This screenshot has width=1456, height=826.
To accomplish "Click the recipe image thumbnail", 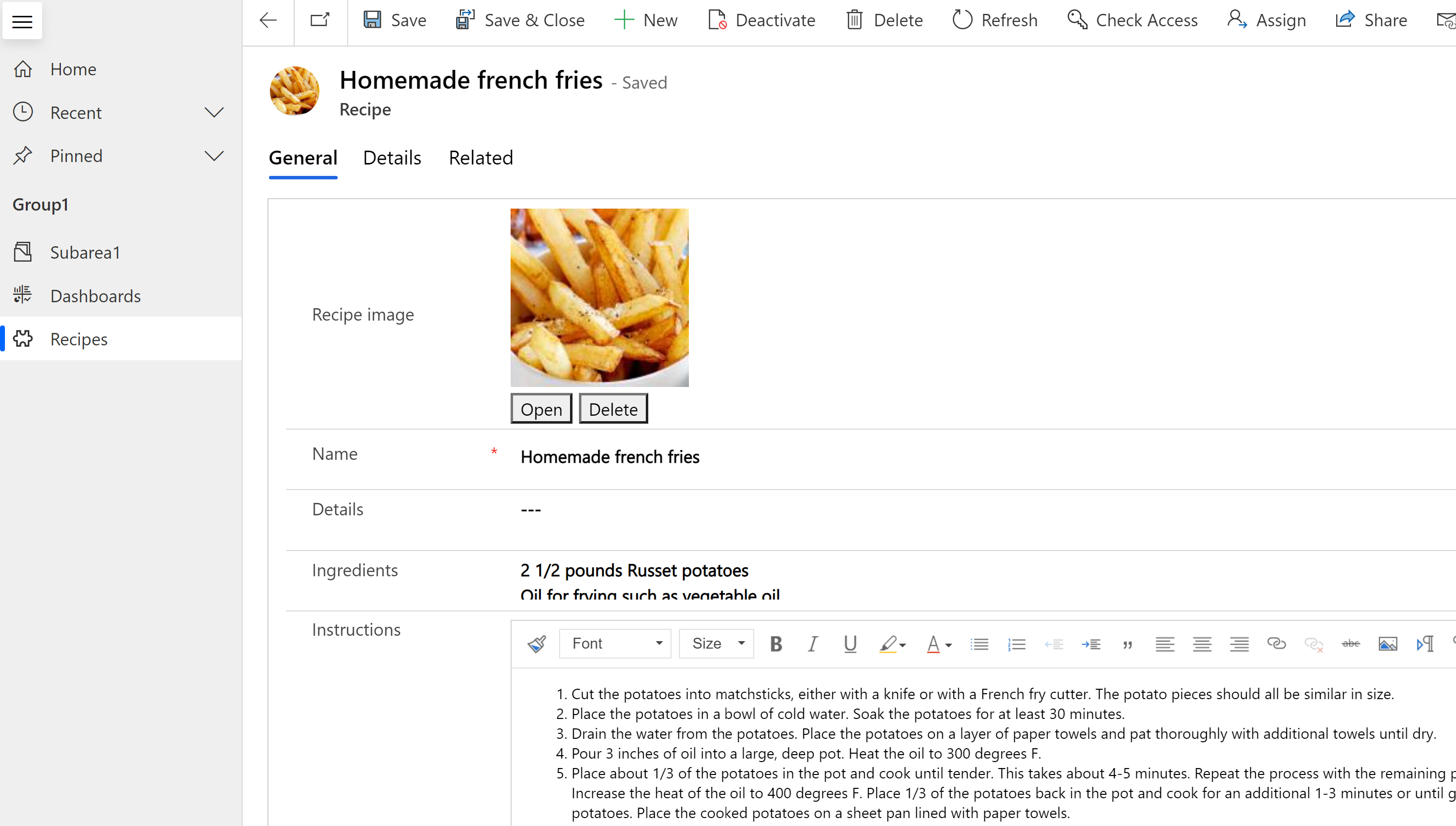I will point(600,297).
